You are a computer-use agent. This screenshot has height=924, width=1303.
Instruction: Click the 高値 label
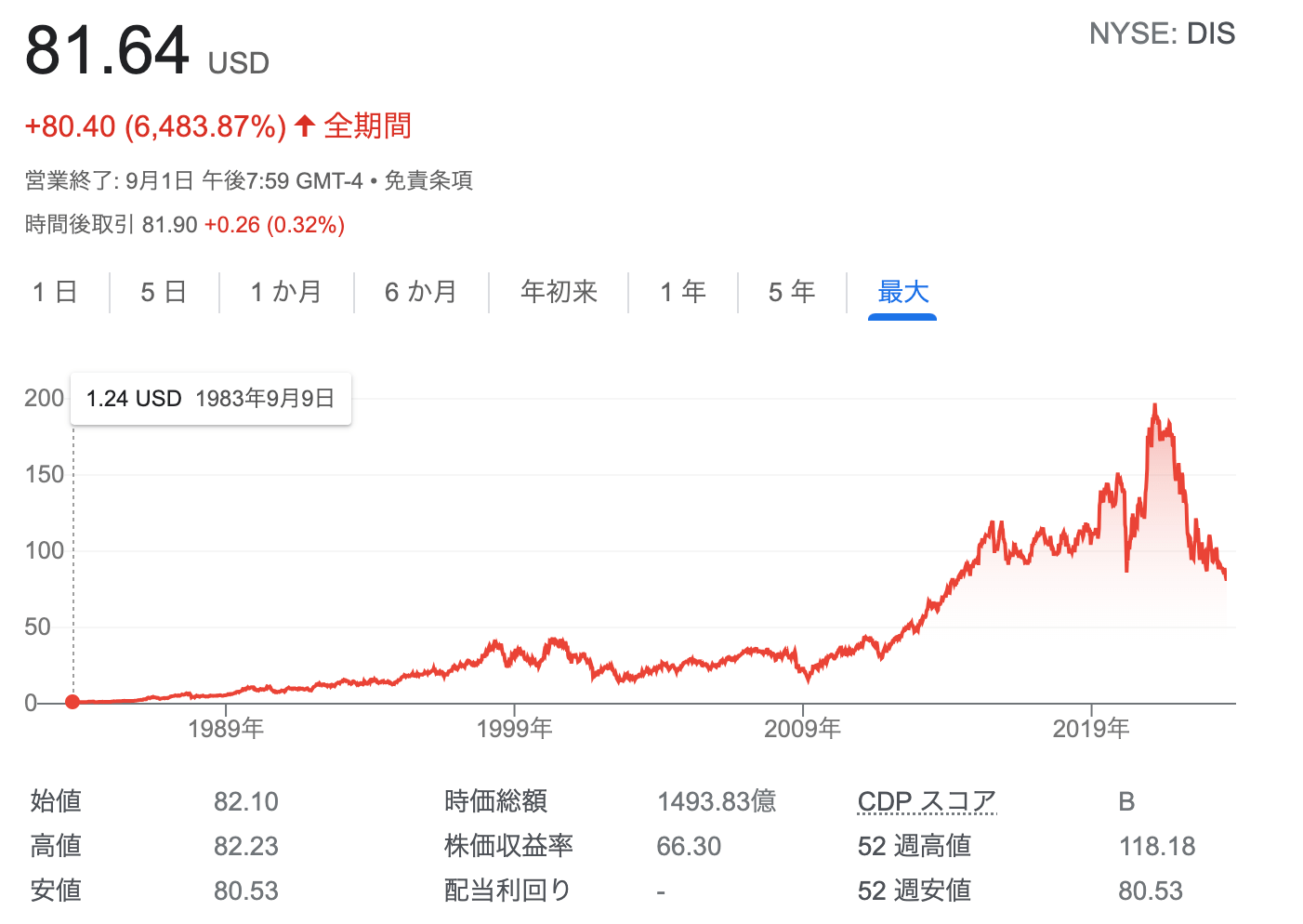click(56, 846)
